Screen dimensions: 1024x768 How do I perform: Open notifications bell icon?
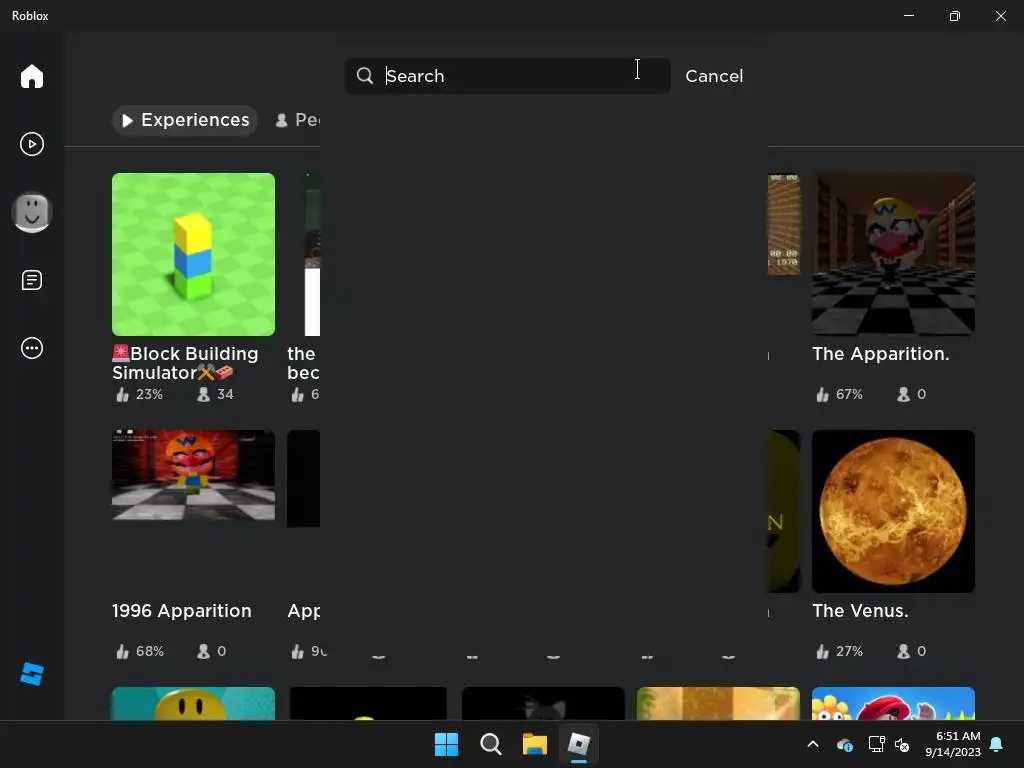[996, 744]
